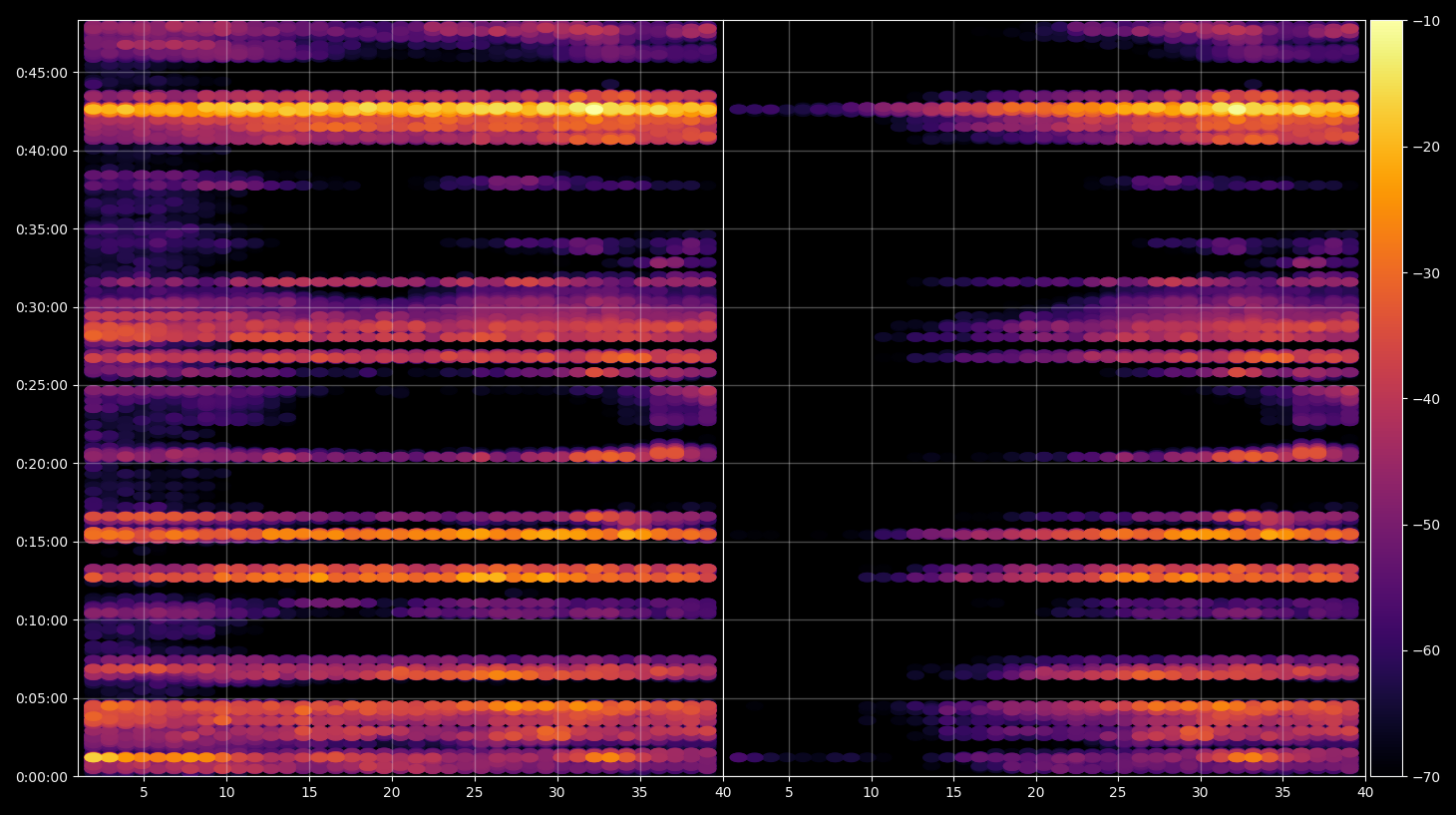
Task: Click the 0:35:00 time axis label
Action: point(42,229)
